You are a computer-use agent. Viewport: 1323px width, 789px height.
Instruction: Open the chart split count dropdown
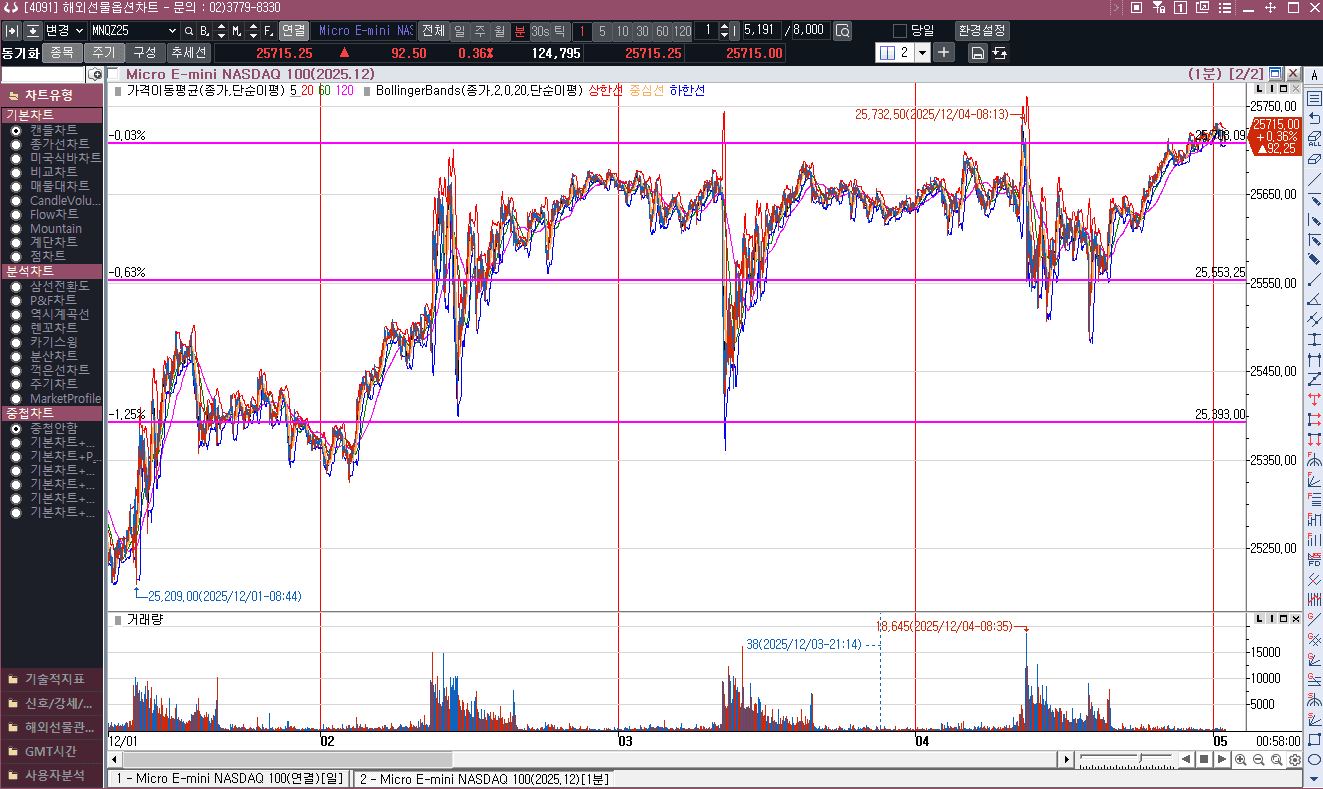(x=922, y=53)
